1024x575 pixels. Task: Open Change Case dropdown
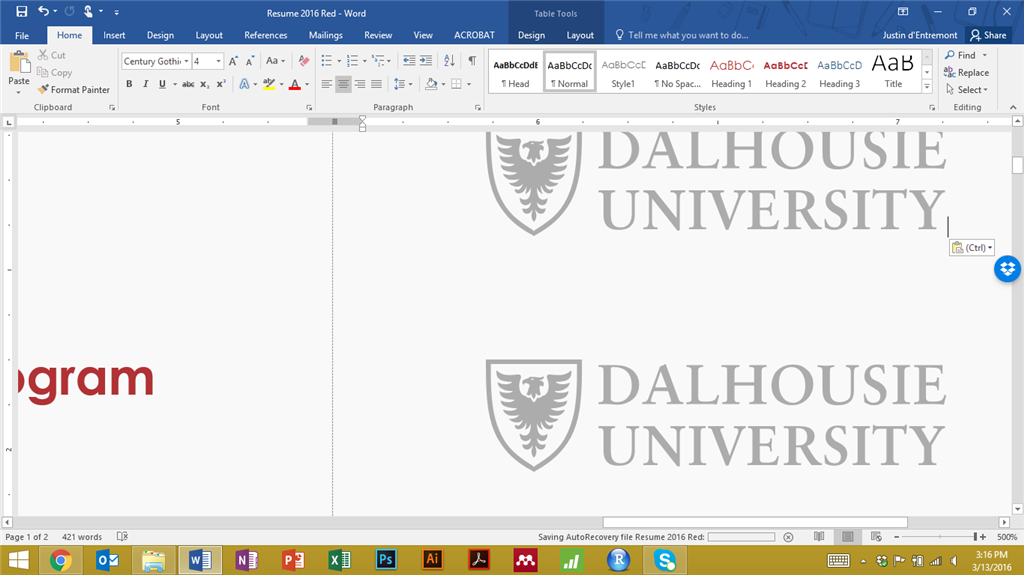(275, 60)
